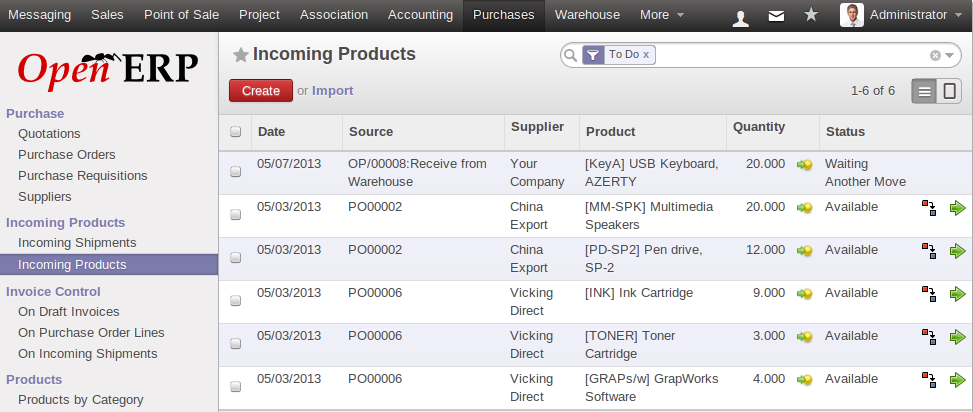The image size is (973, 412).
Task: Select all rows with header checkbox
Action: 236,131
